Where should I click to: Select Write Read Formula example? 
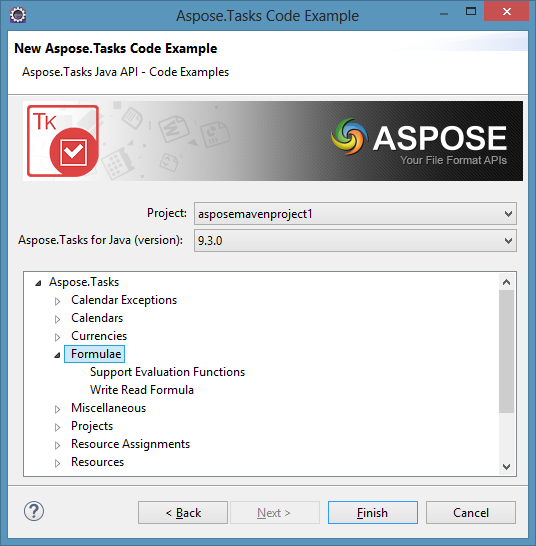(142, 390)
